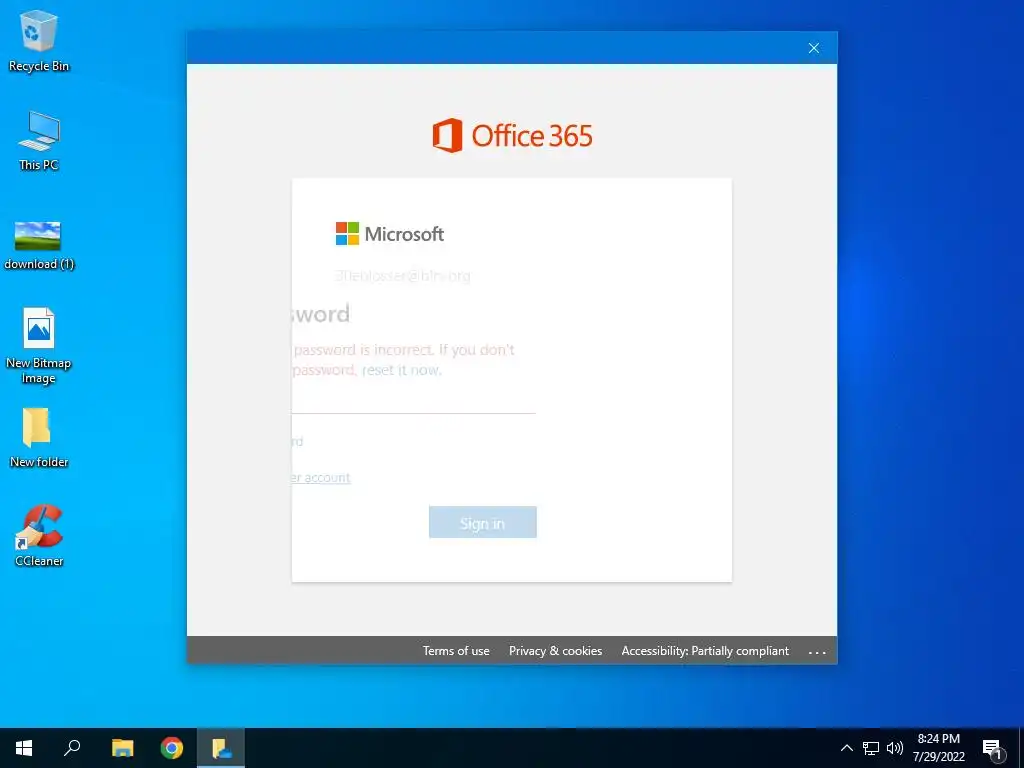Open Privacy & cookies link
The image size is (1024, 768).
[x=556, y=651]
